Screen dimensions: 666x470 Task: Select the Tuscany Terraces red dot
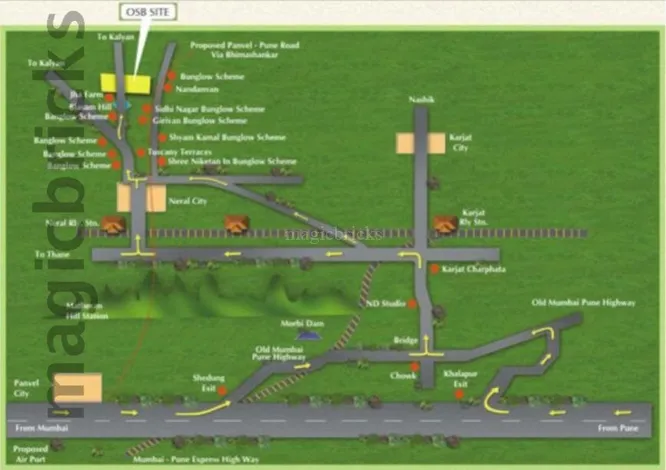click(139, 152)
